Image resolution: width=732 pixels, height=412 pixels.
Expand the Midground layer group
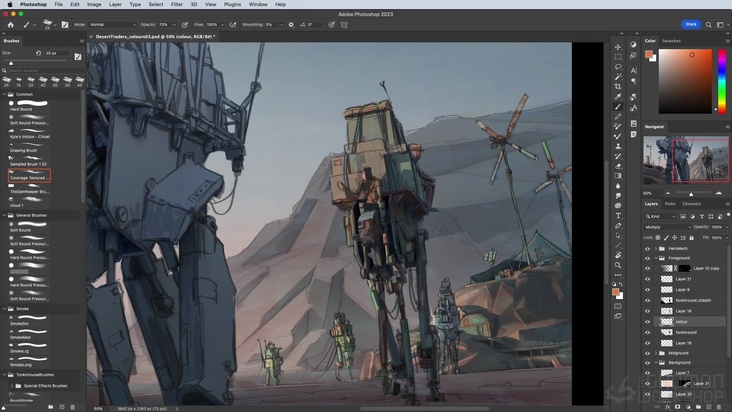[x=657, y=352]
